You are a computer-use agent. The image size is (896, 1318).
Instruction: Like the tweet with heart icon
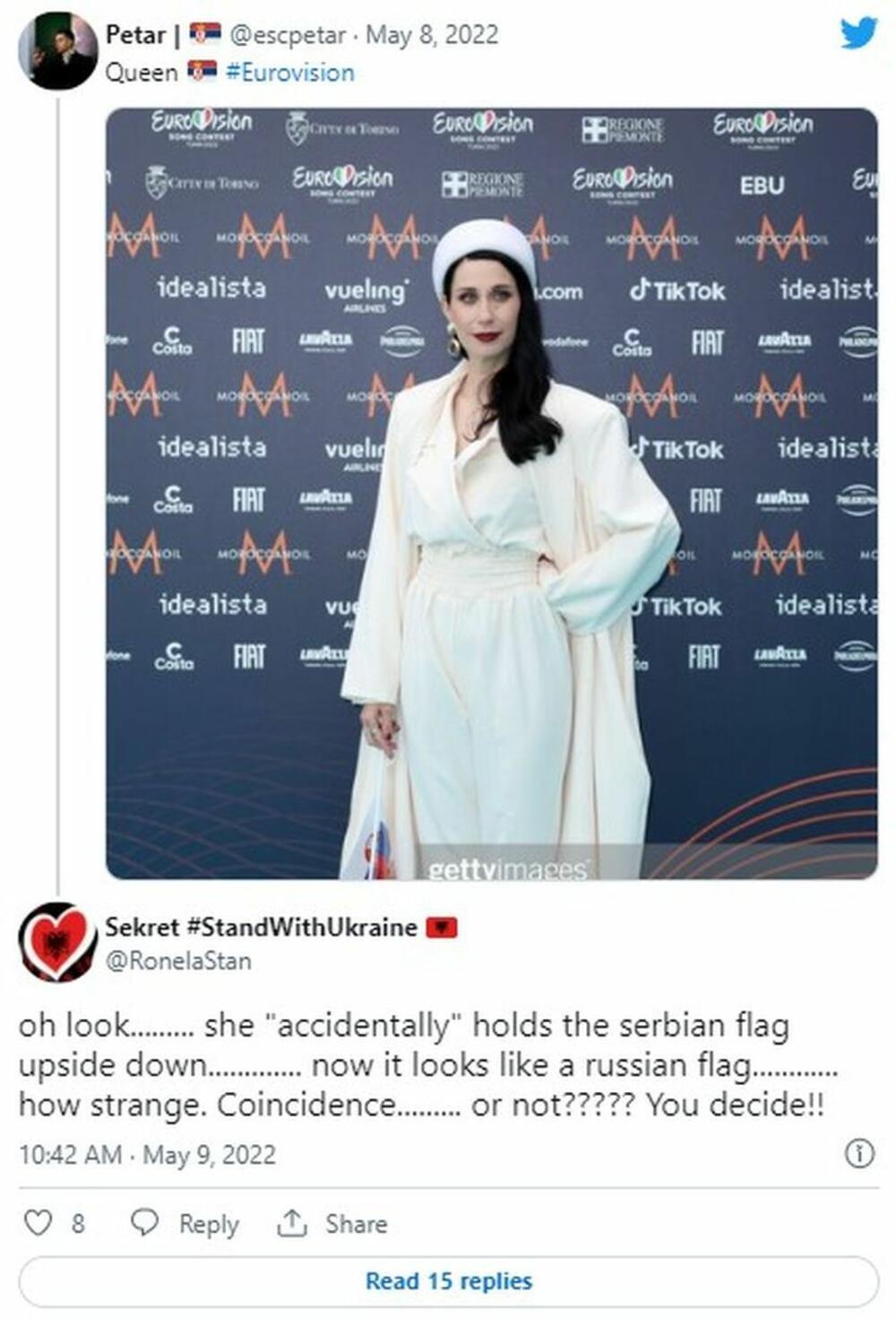38,1223
